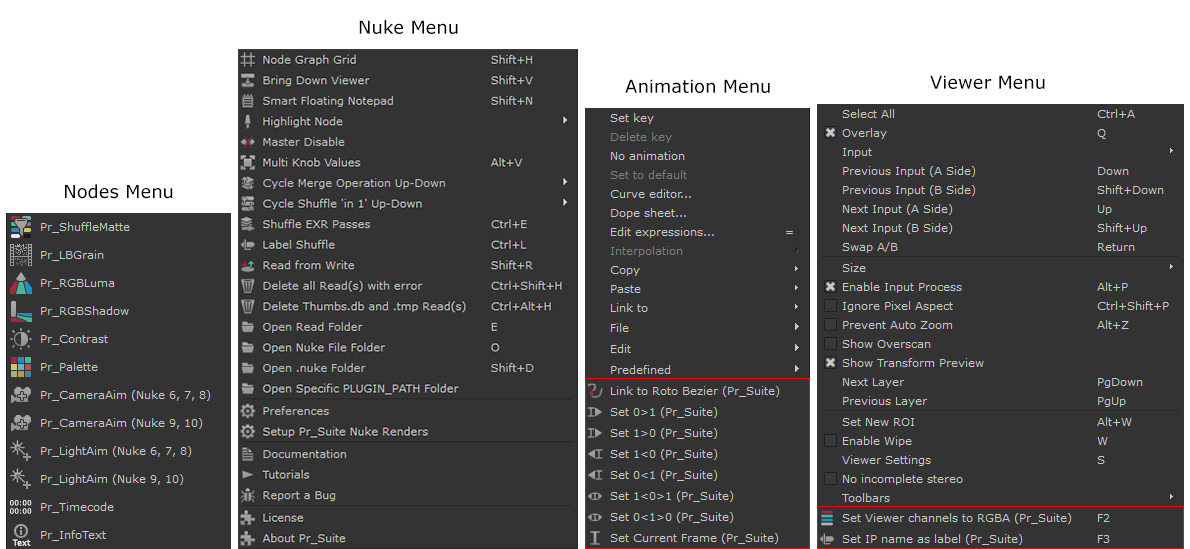Select Curve editor... menu entry
Screen dimensions: 1190x549
650,194
